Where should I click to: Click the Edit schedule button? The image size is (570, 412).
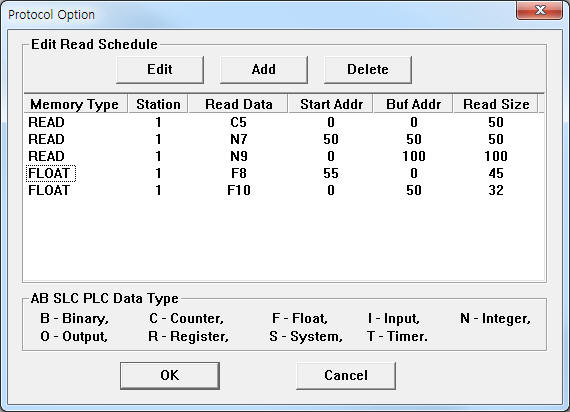160,69
